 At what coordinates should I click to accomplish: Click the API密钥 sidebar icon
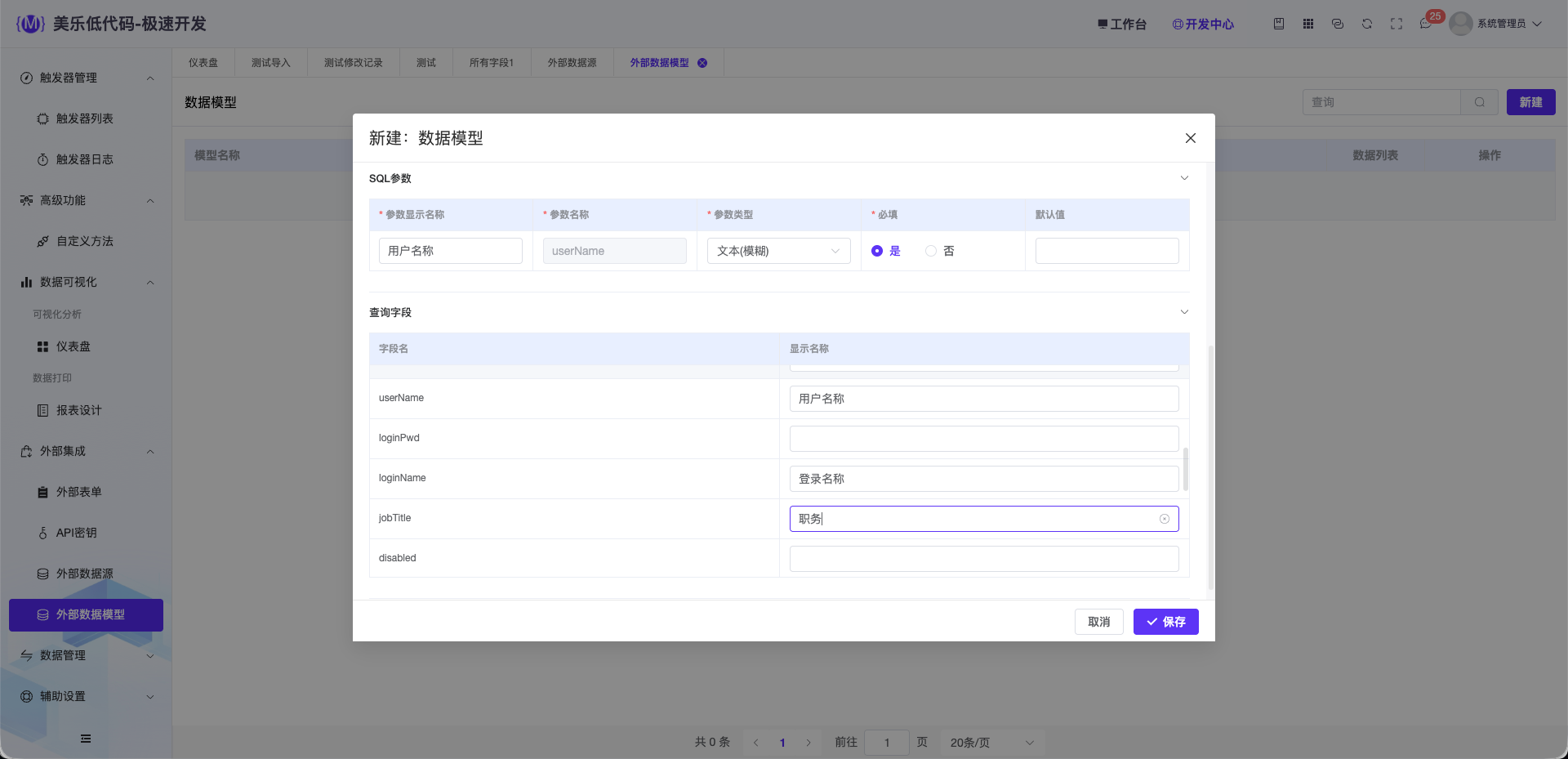[43, 533]
